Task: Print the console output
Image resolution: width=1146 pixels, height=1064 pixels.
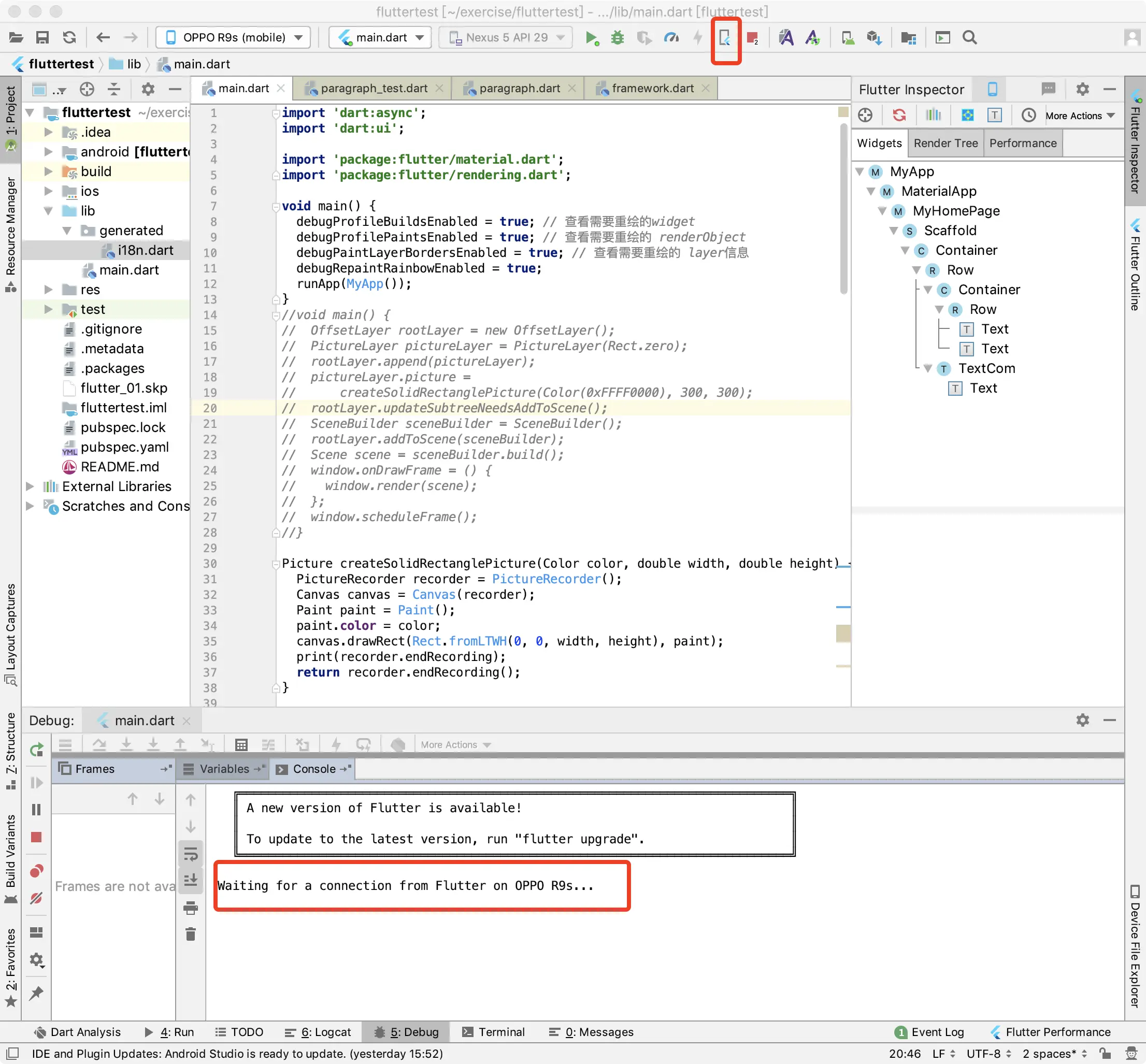Action: pos(191,908)
